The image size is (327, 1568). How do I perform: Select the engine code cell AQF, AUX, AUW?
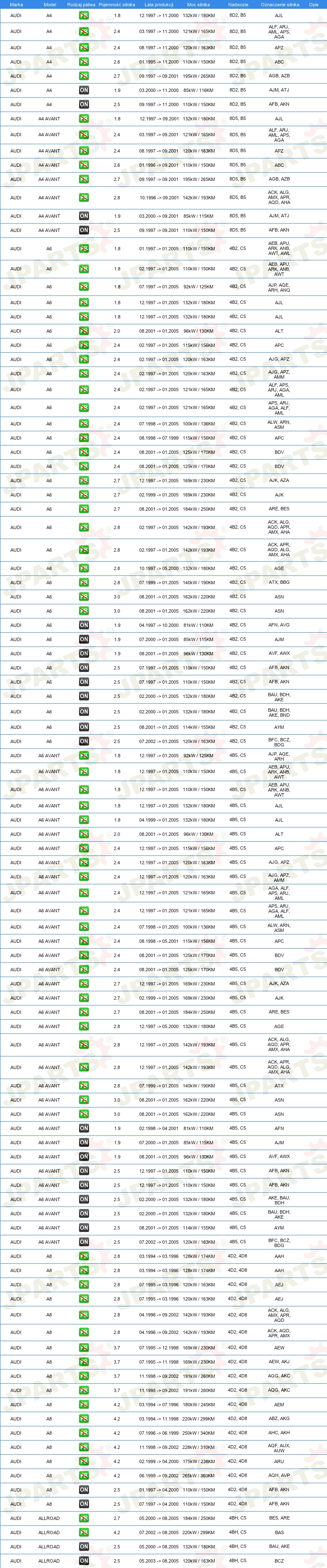point(279,1448)
